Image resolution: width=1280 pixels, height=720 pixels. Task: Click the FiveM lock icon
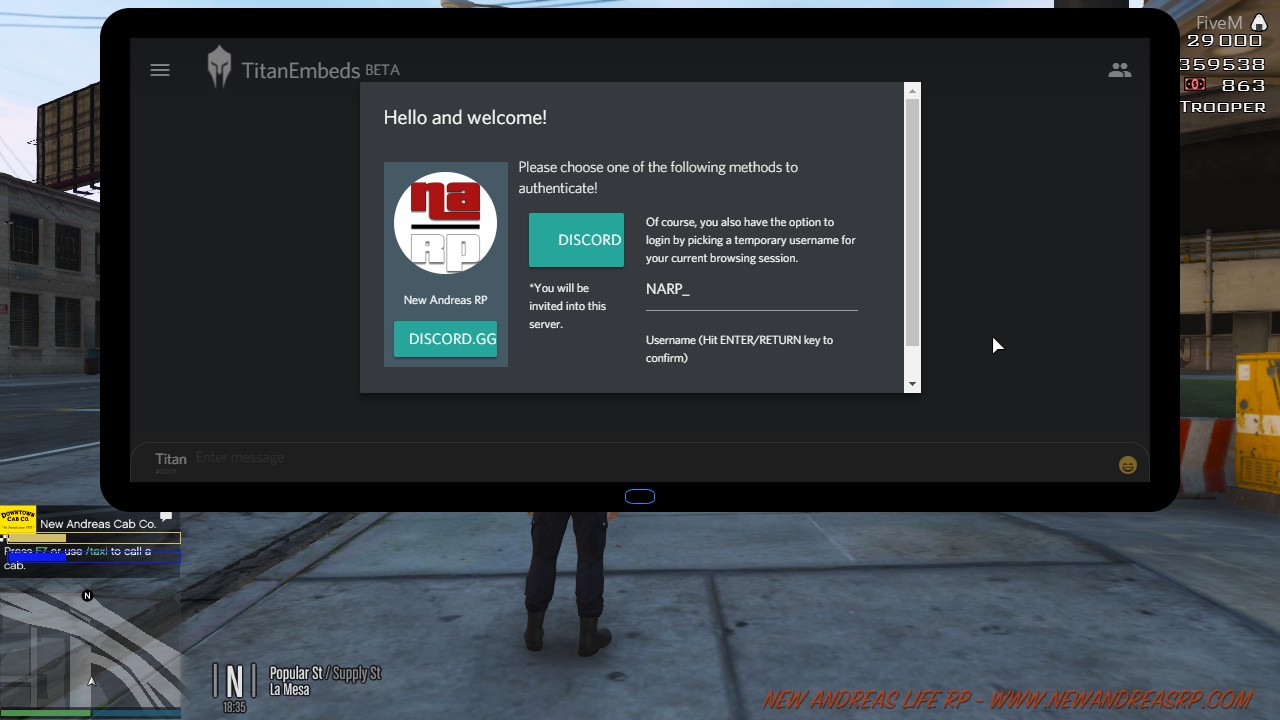click(1258, 22)
